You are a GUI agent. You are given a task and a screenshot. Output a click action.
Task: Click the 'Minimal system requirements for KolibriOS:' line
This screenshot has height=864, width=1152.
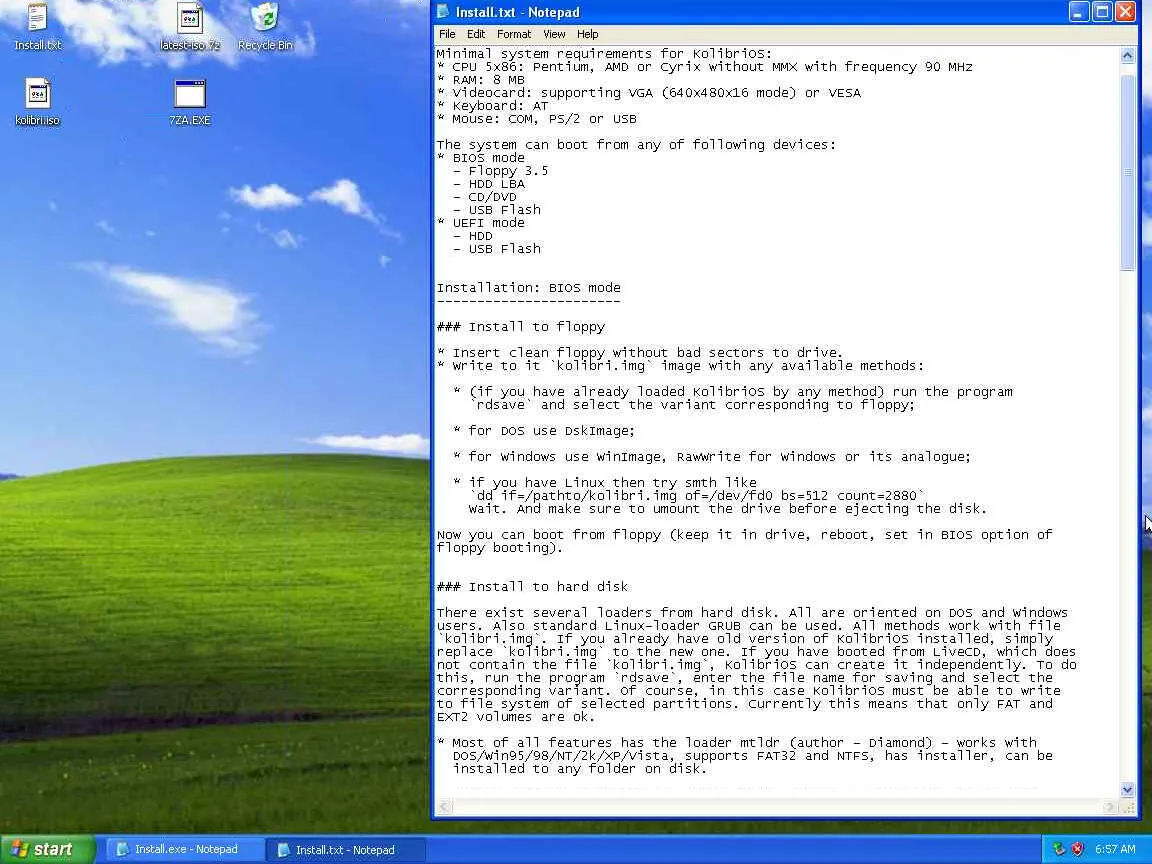(x=604, y=54)
